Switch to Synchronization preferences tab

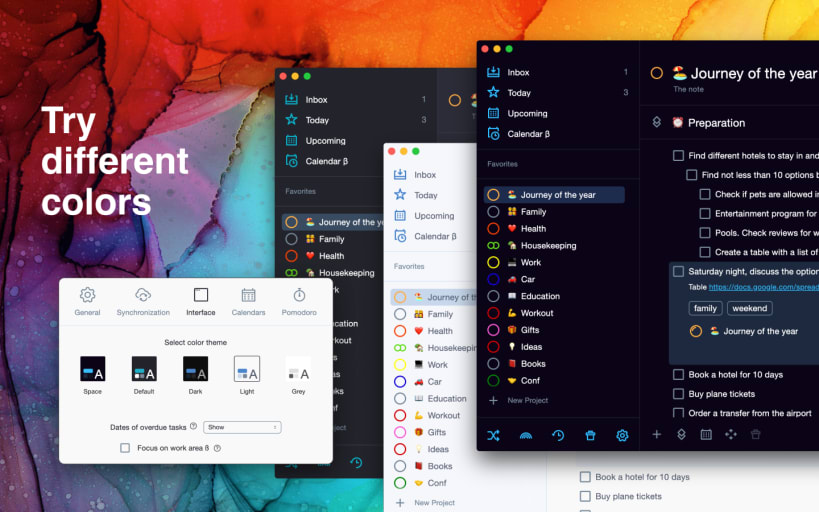point(143,302)
